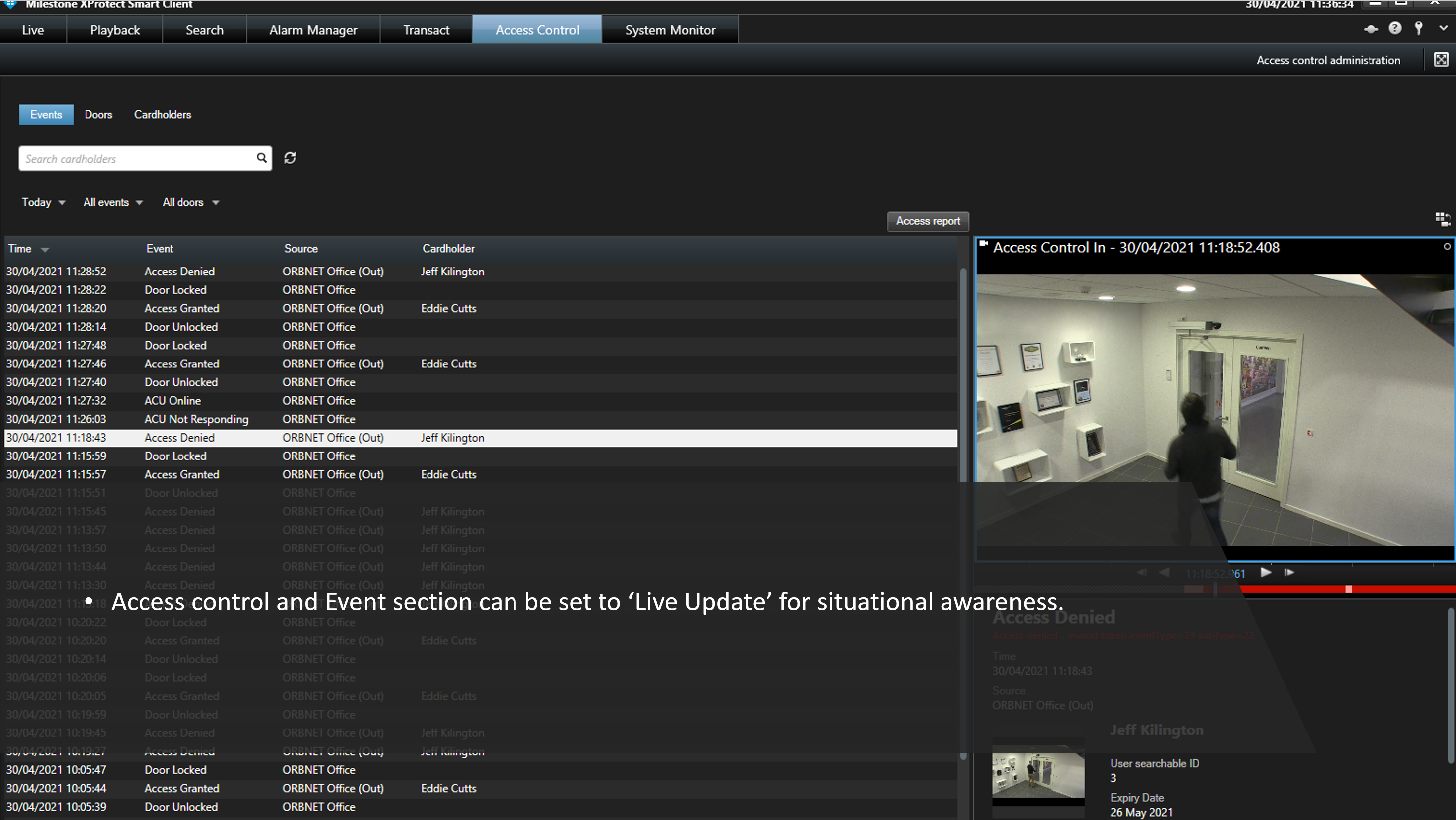Open Access control administration link
Image resolution: width=1456 pixels, height=820 pixels.
[x=1328, y=60]
